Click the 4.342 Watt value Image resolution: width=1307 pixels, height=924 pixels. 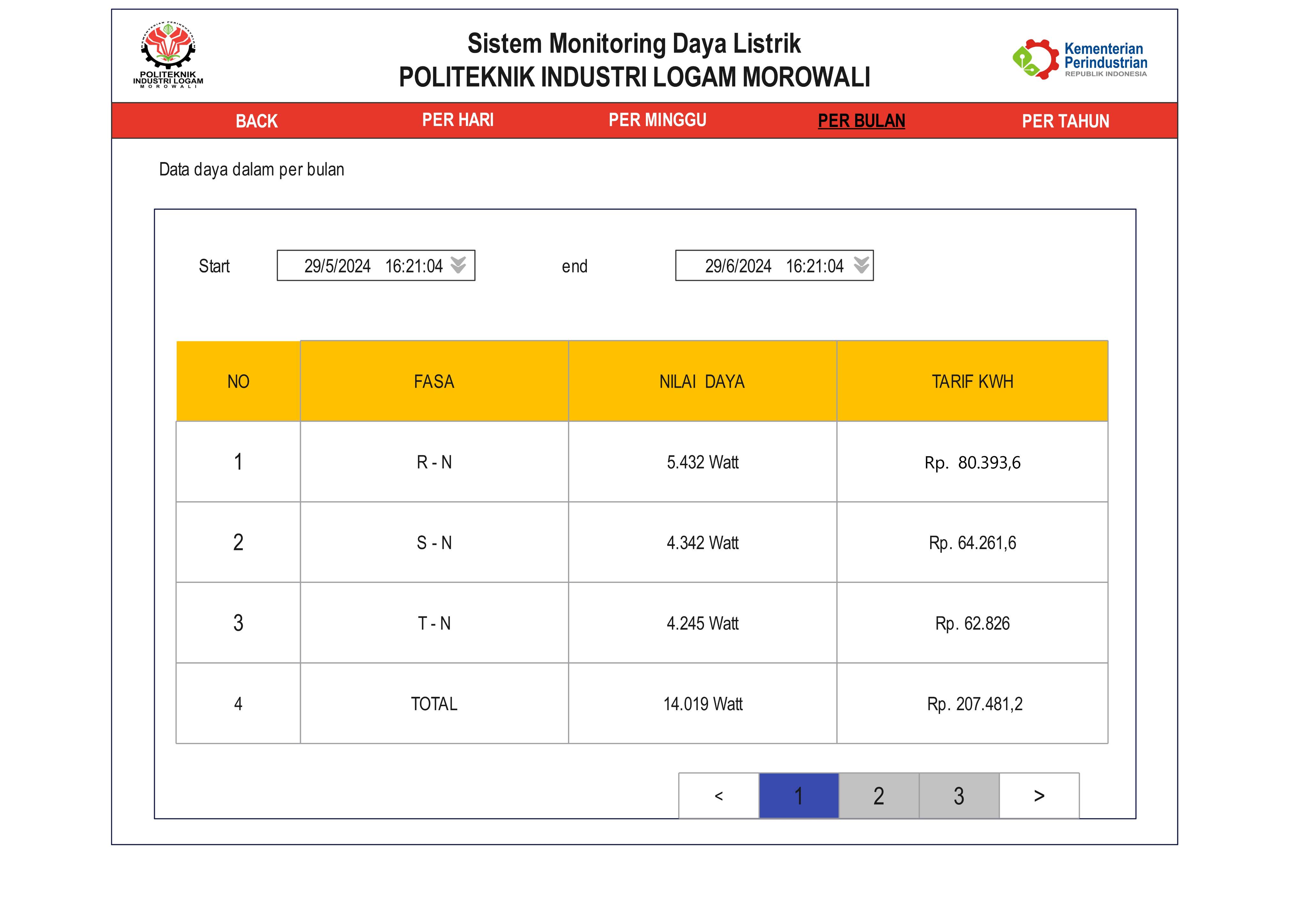click(702, 542)
